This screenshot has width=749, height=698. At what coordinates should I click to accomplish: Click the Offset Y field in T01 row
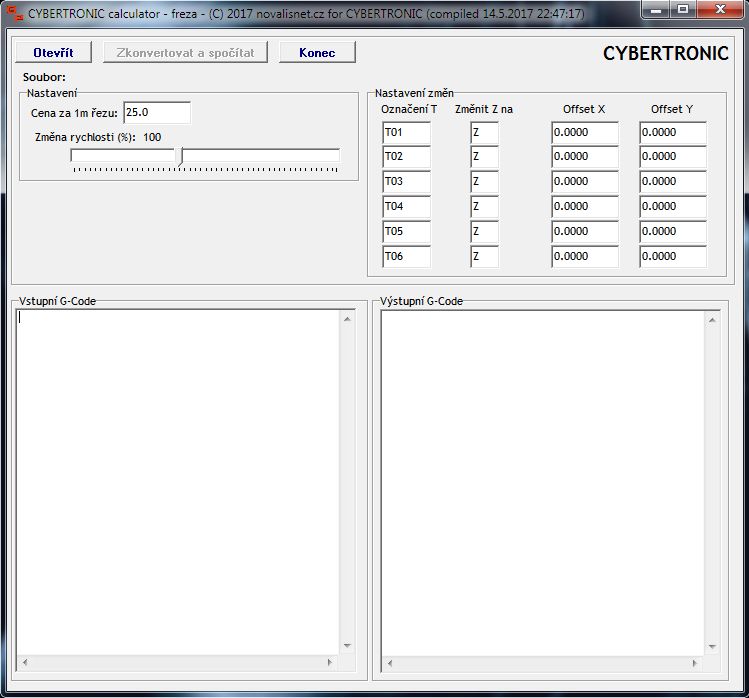click(673, 132)
